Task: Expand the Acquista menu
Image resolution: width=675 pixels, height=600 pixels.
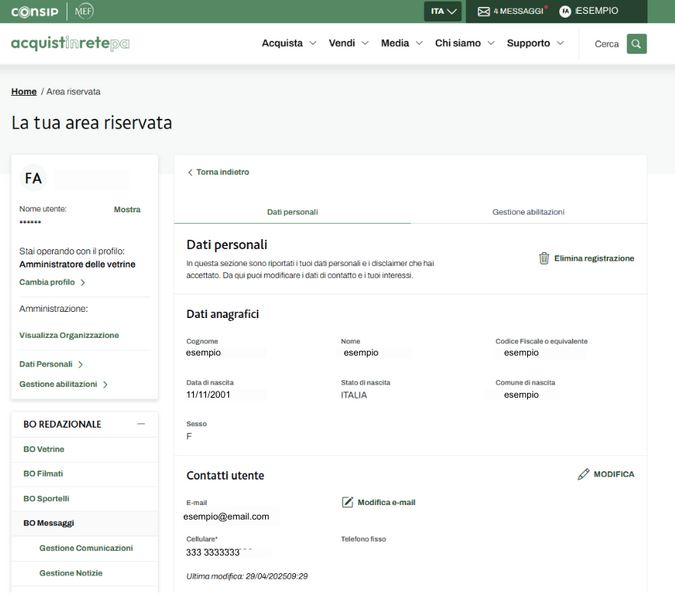Action: 289,44
